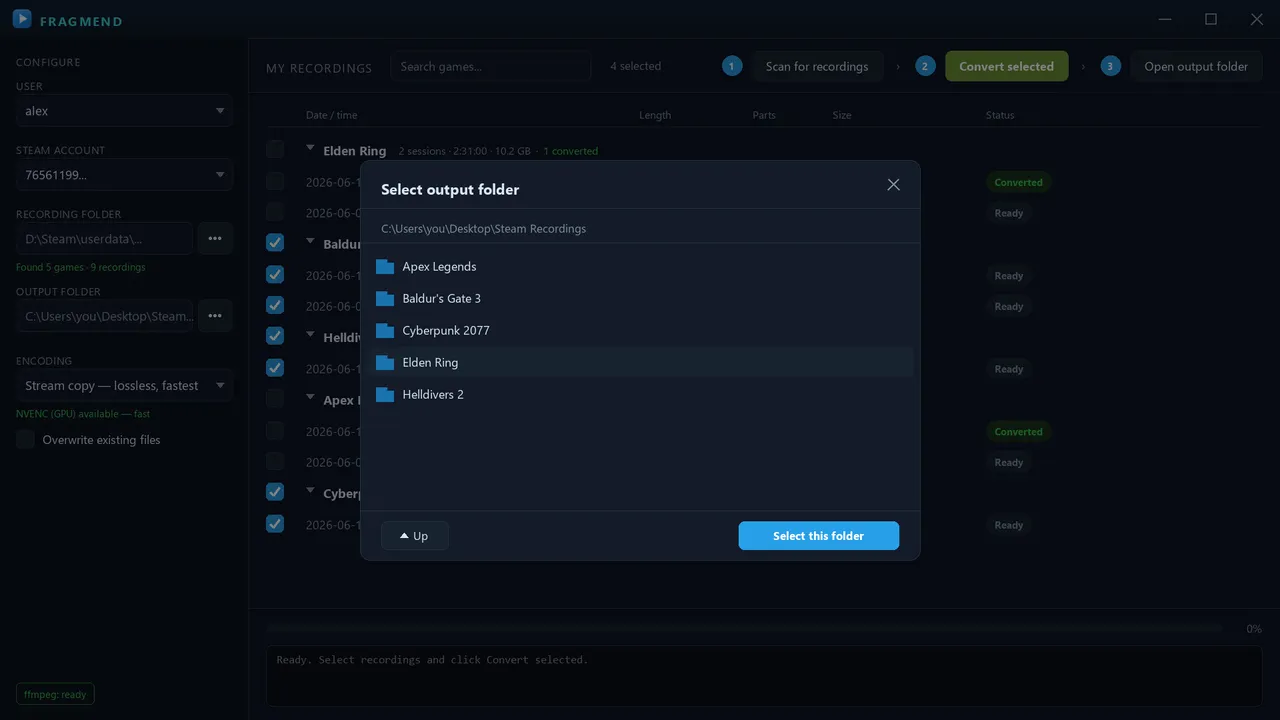Viewport: 1280px width, 720px height.
Task: Click the Recording Folder path field
Action: 104,239
